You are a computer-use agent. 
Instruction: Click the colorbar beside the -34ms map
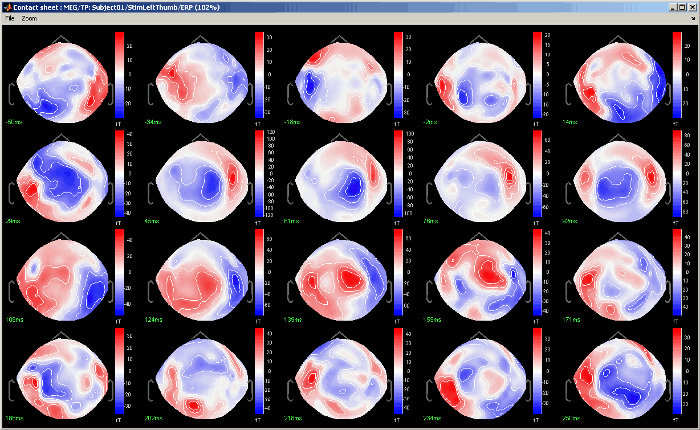tap(259, 73)
